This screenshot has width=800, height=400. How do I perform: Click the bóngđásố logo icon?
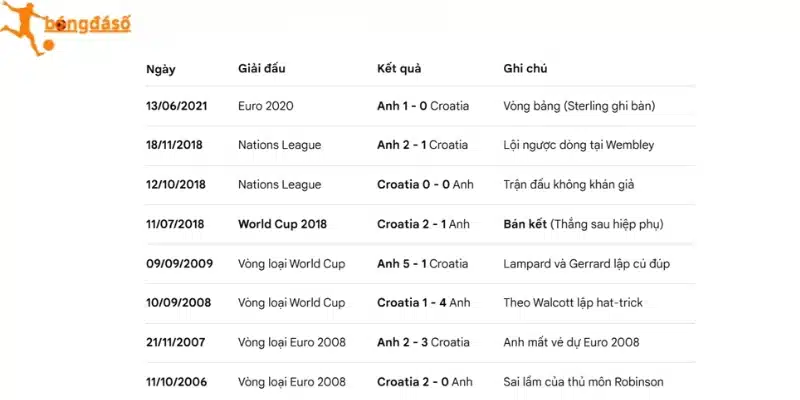click(x=65, y=28)
